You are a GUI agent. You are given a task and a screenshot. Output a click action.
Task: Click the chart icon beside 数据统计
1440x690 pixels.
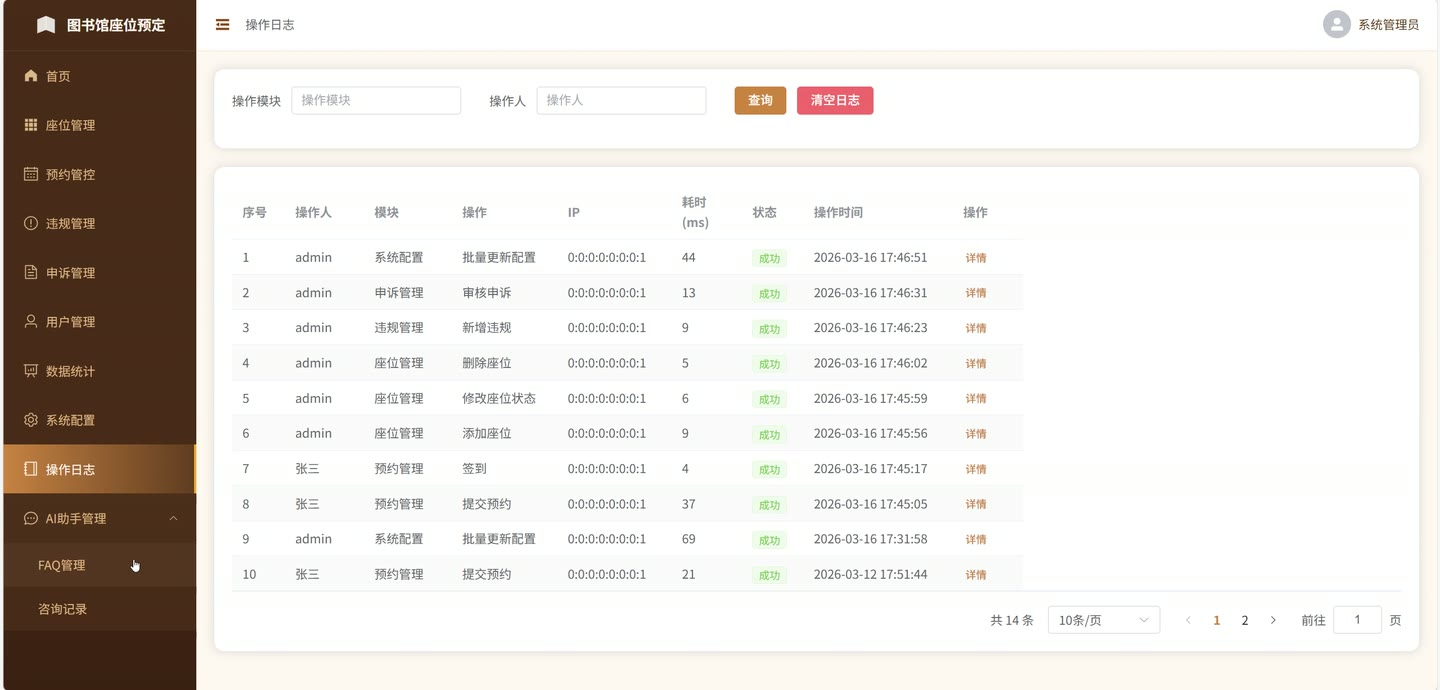tap(30, 370)
